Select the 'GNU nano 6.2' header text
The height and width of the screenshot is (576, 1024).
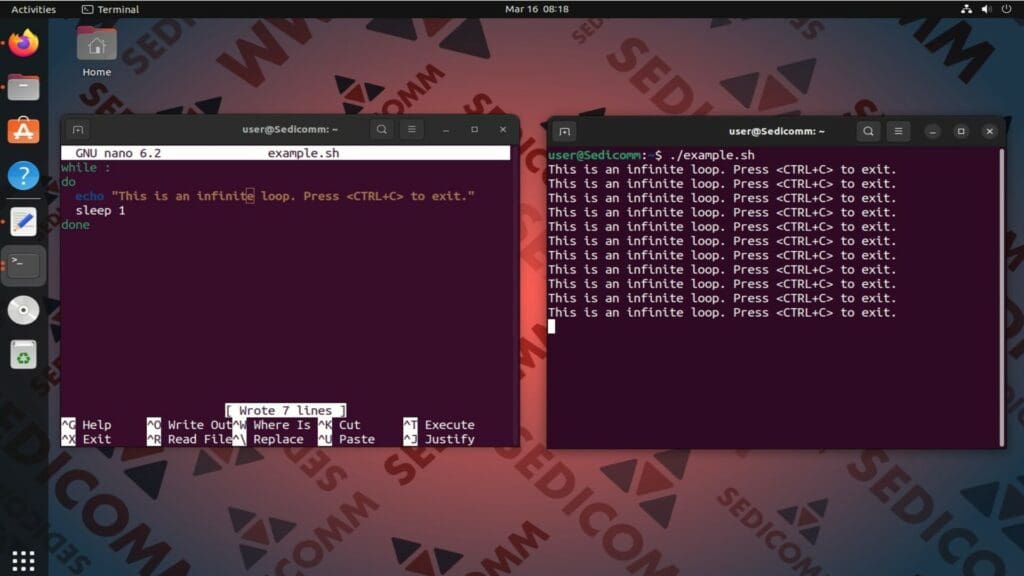(x=118, y=153)
